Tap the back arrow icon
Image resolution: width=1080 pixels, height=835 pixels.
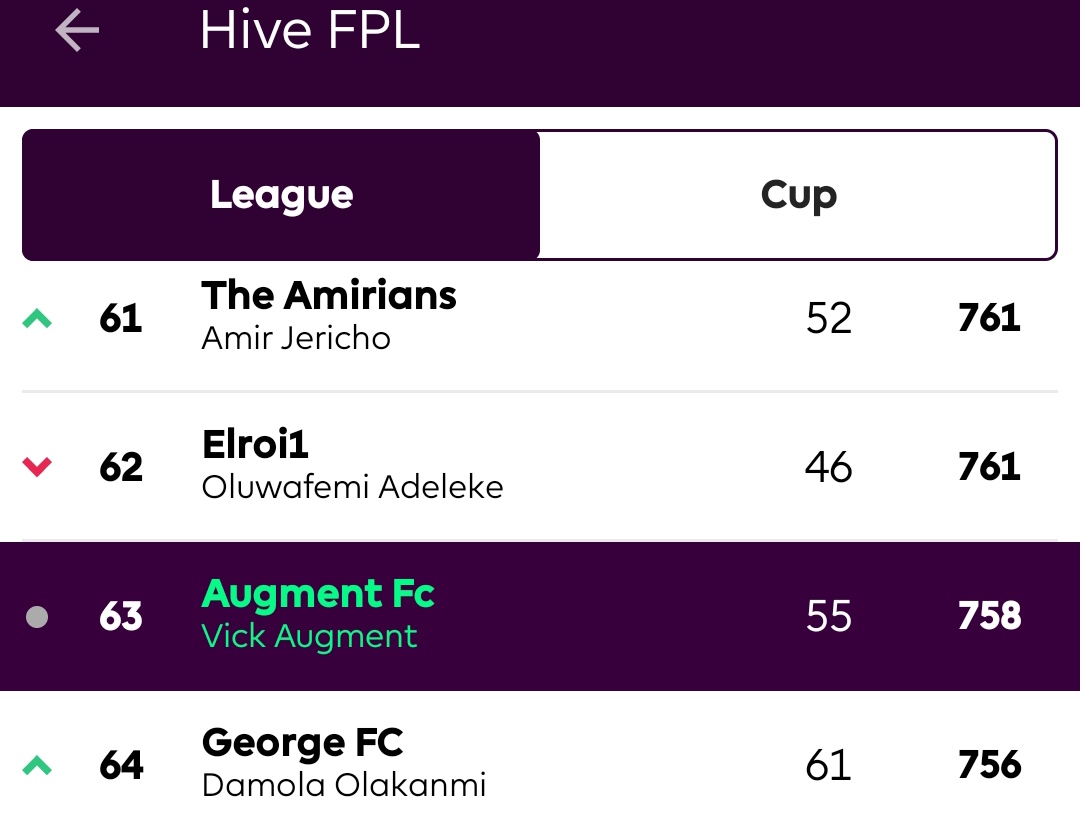click(77, 30)
